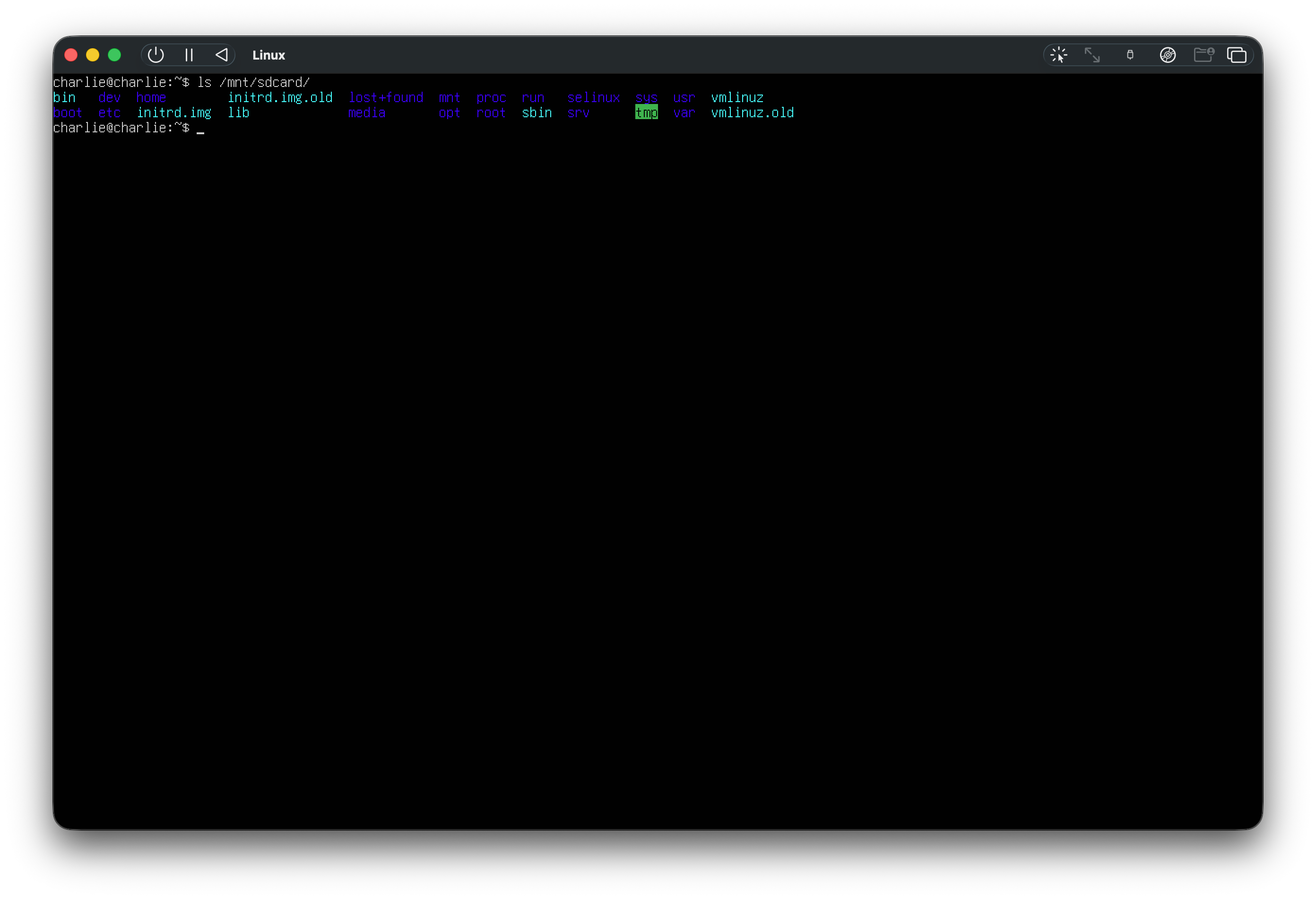Click the vmlinuz.old file name
Screen dimensions: 1316x900
[752, 112]
